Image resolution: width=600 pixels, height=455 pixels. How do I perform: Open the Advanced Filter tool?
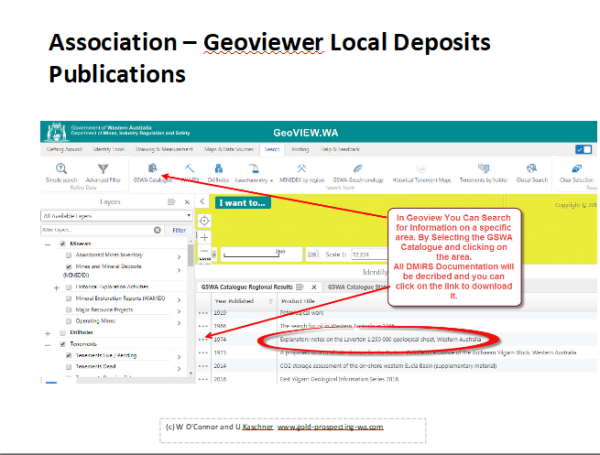coord(103,173)
